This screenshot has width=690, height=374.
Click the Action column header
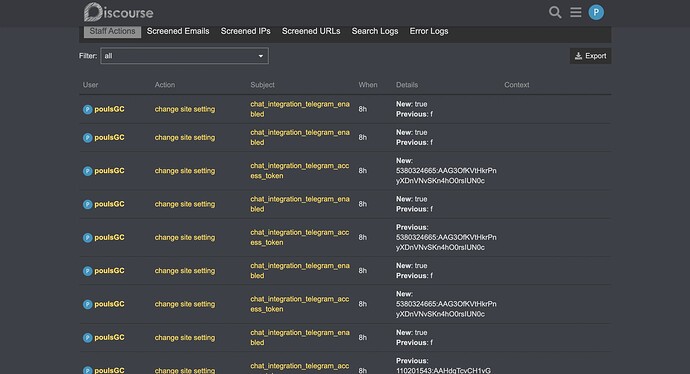pos(165,85)
